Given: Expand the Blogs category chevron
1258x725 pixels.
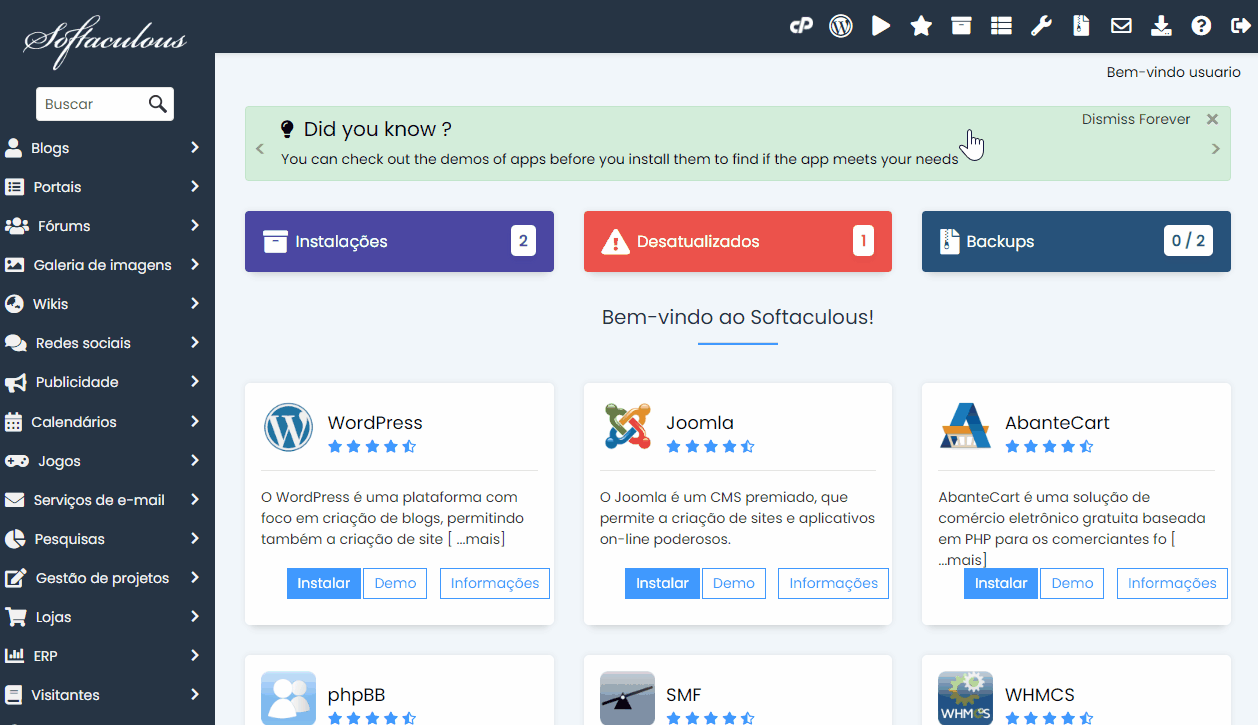Looking at the screenshot, I should tap(195, 148).
